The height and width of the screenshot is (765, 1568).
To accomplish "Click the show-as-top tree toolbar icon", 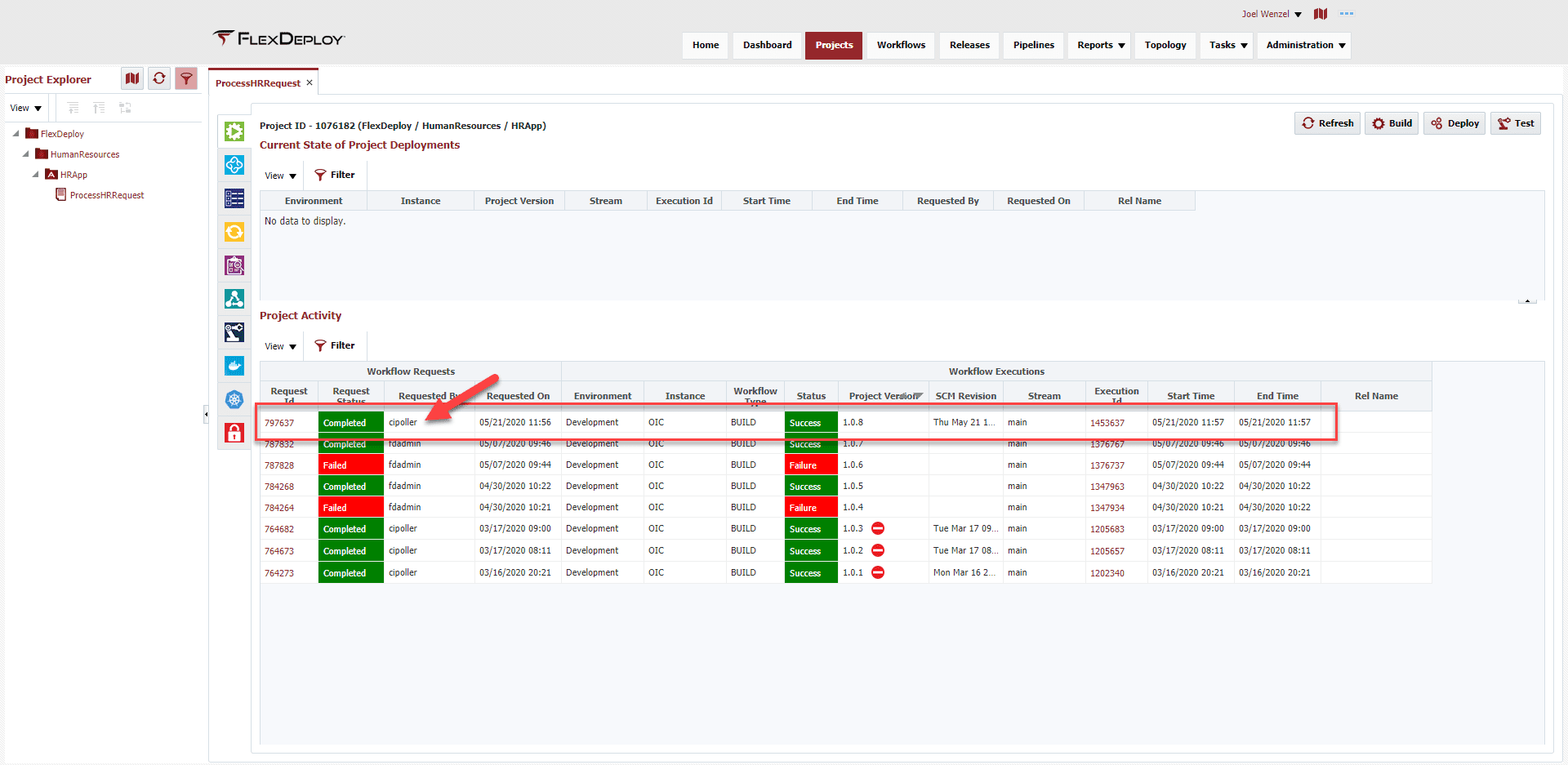I will coord(125,108).
